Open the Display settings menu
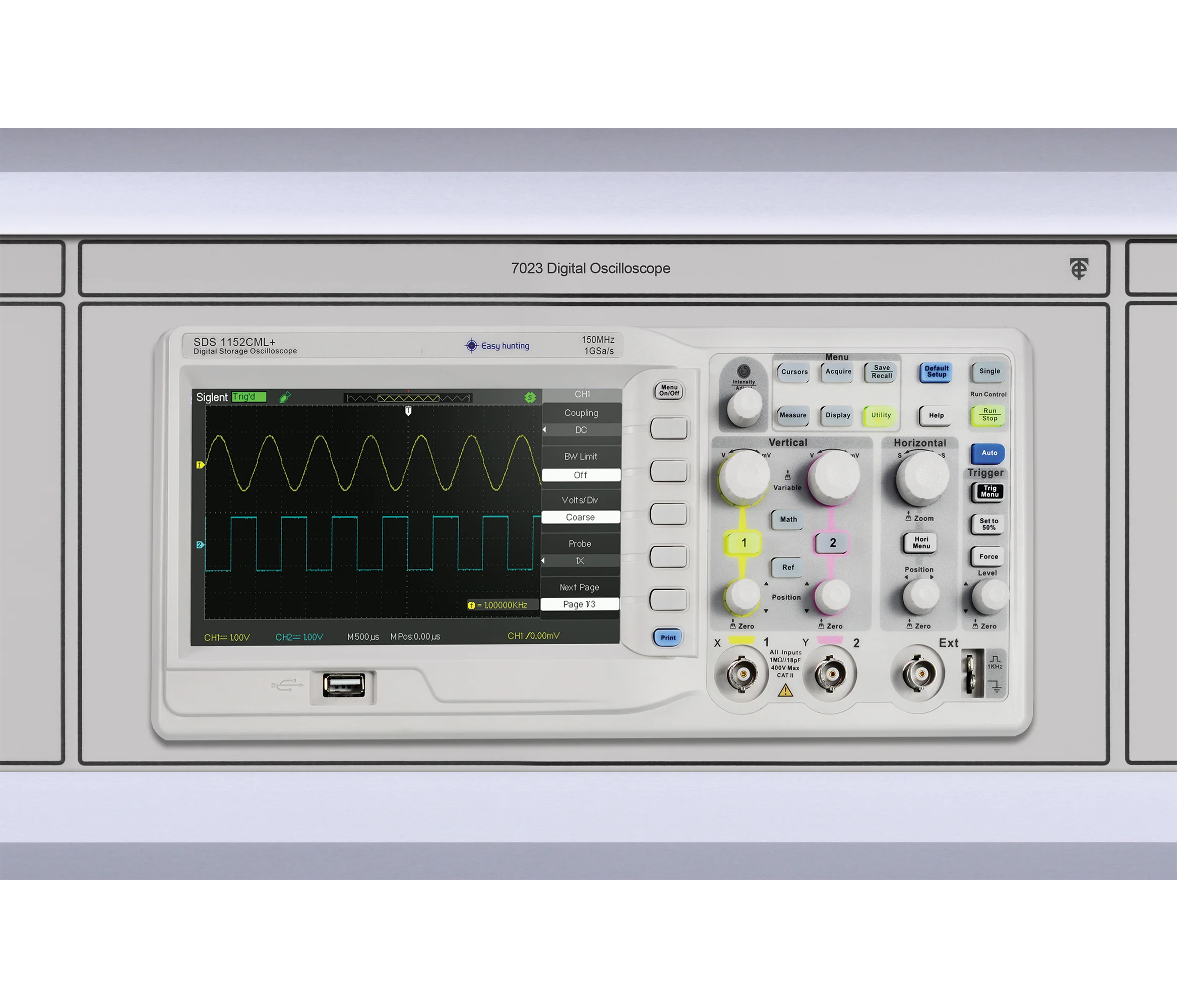The width and height of the screenshot is (1177, 1008). pyautogui.click(x=837, y=415)
